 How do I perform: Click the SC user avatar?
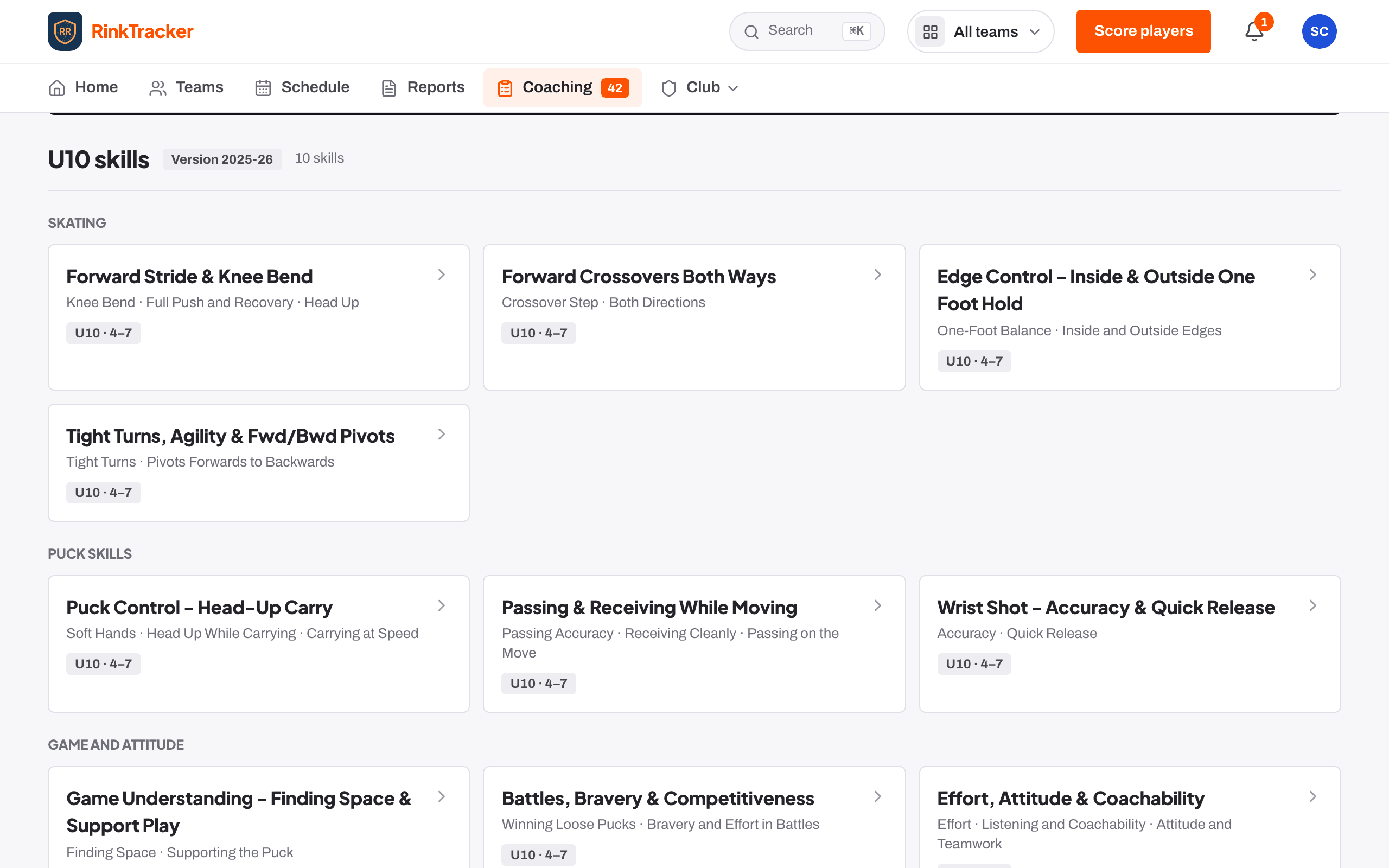1319,31
